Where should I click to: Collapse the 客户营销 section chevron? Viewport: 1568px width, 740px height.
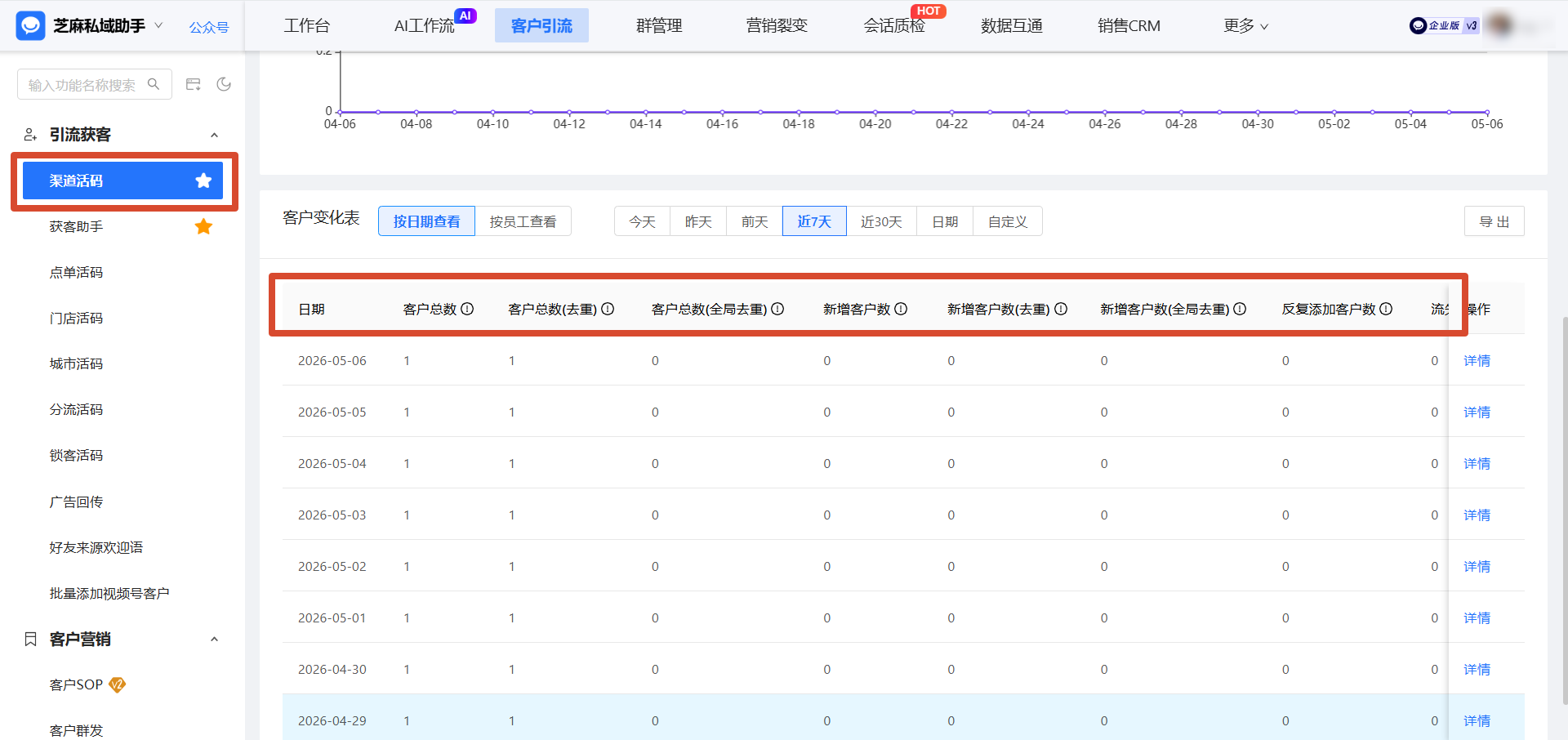pyautogui.click(x=214, y=640)
